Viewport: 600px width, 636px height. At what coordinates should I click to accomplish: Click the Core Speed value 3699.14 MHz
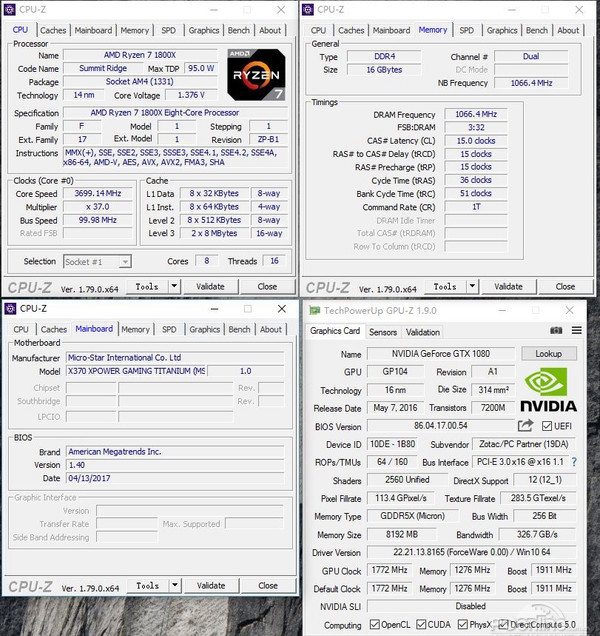click(x=98, y=193)
